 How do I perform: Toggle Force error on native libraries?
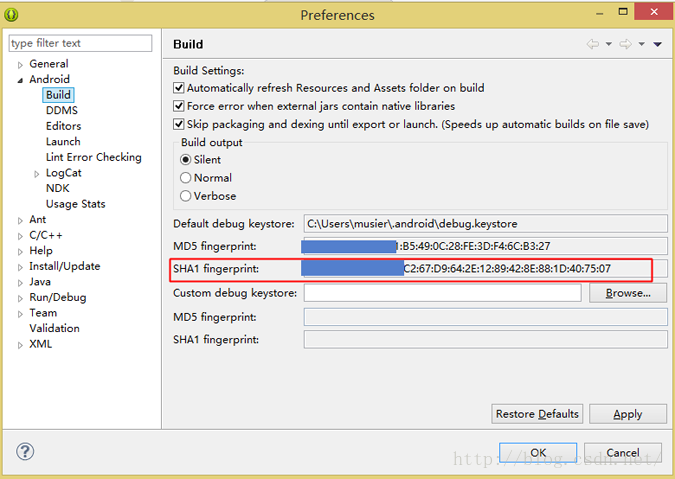click(x=179, y=106)
